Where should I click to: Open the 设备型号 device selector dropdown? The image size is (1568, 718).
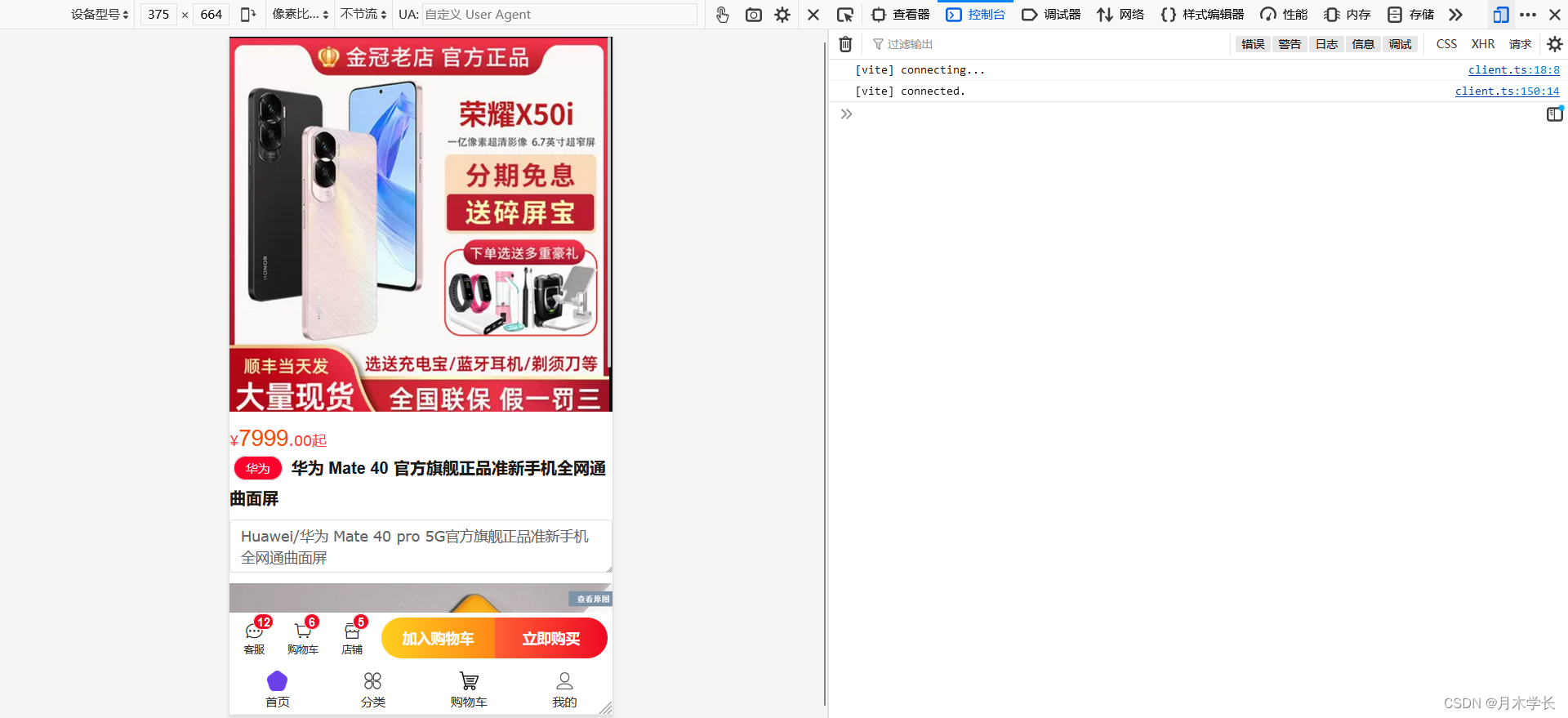[x=100, y=15]
